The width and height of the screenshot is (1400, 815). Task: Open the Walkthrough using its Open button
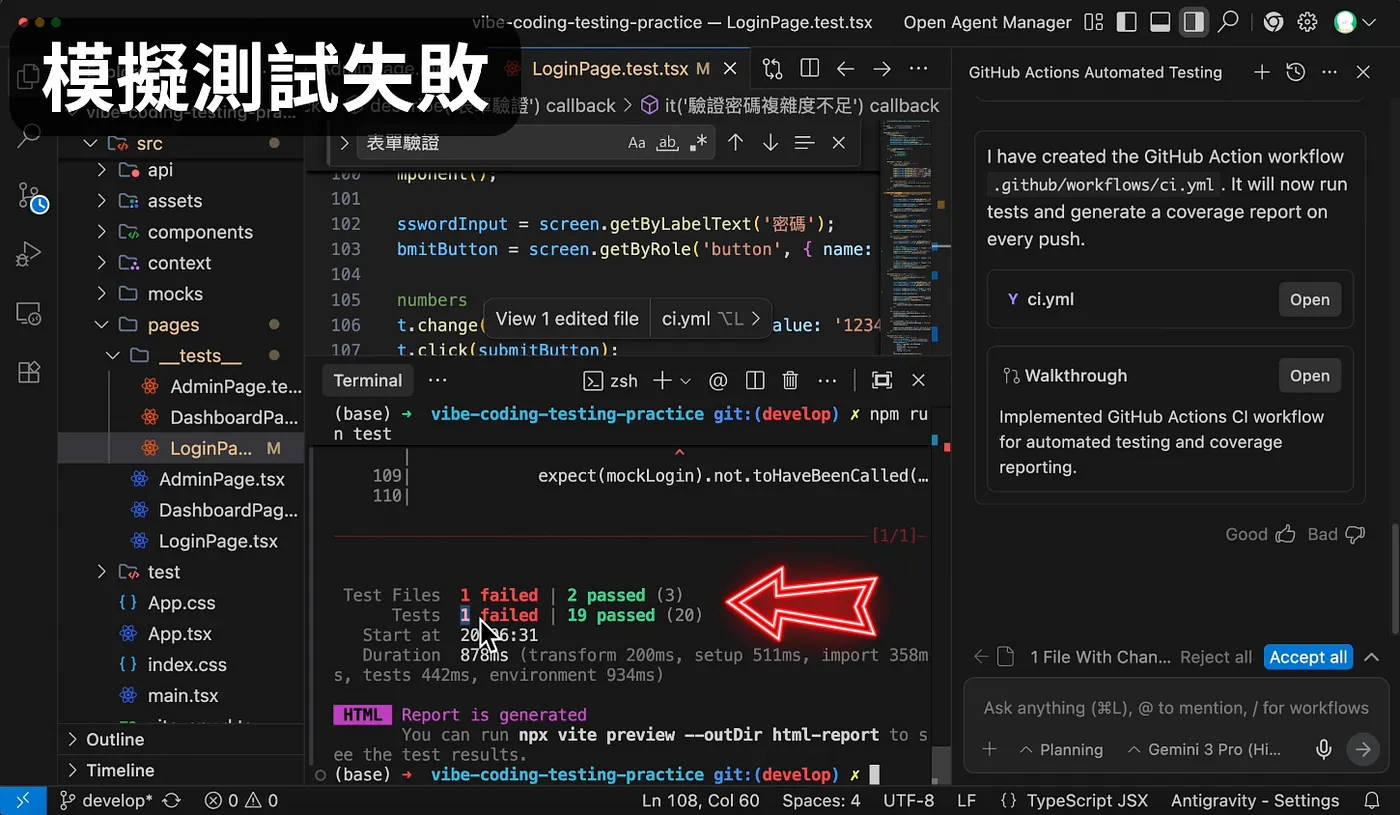pos(1309,376)
